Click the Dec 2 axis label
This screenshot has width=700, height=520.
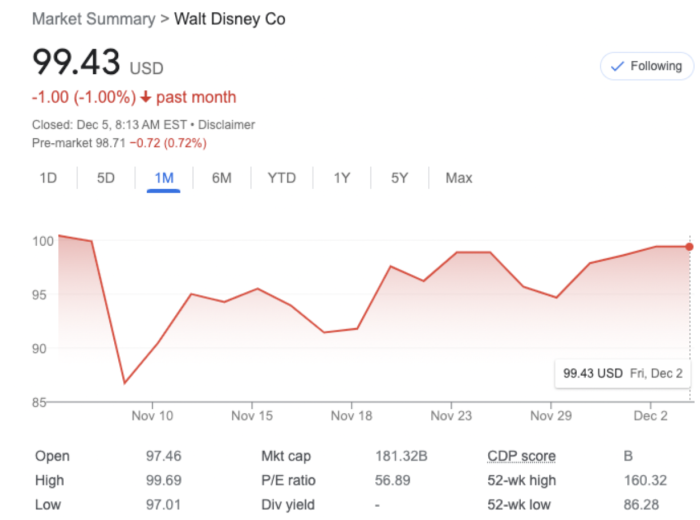651,415
